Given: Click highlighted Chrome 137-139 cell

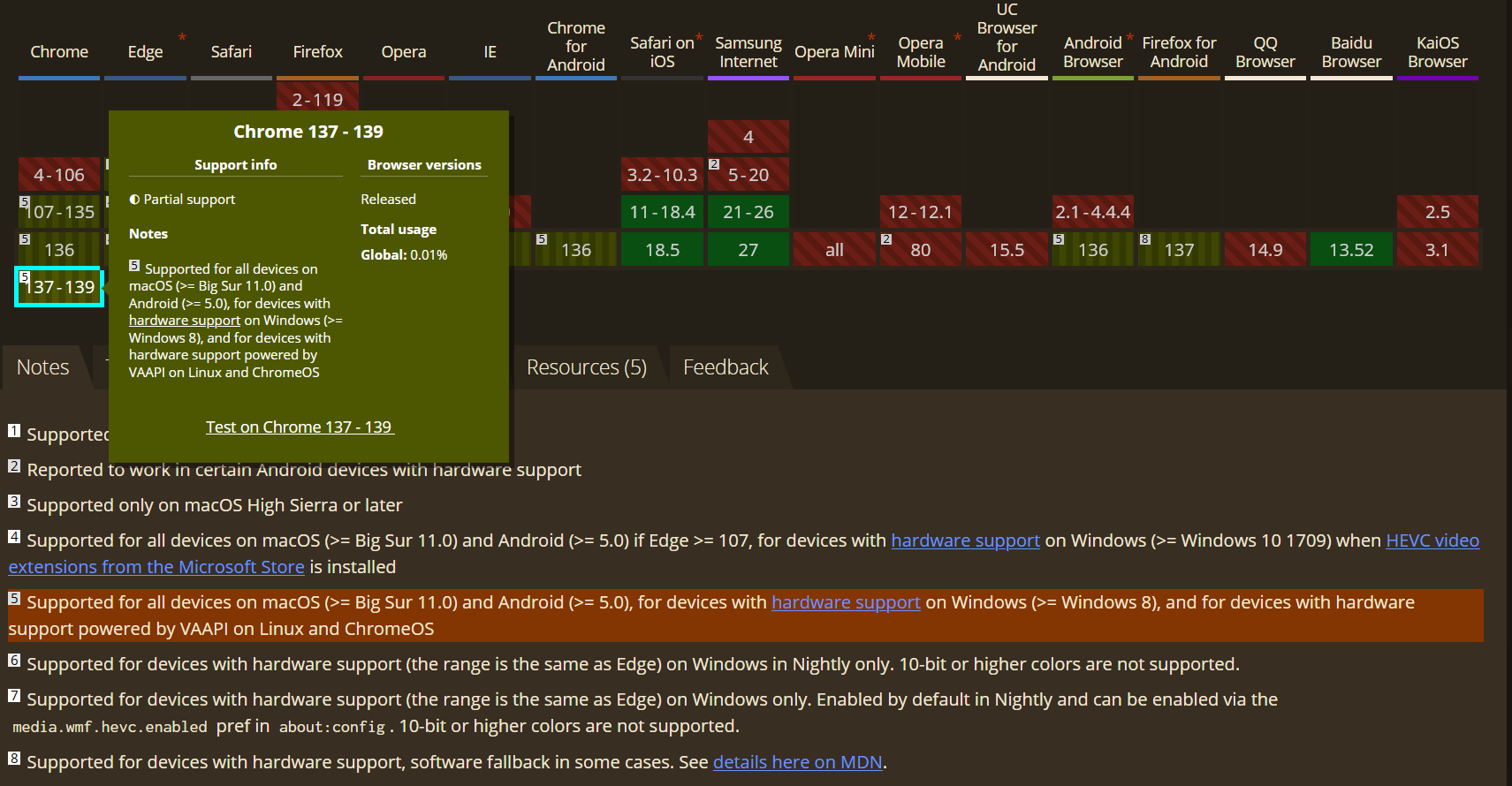Looking at the screenshot, I should point(59,287).
